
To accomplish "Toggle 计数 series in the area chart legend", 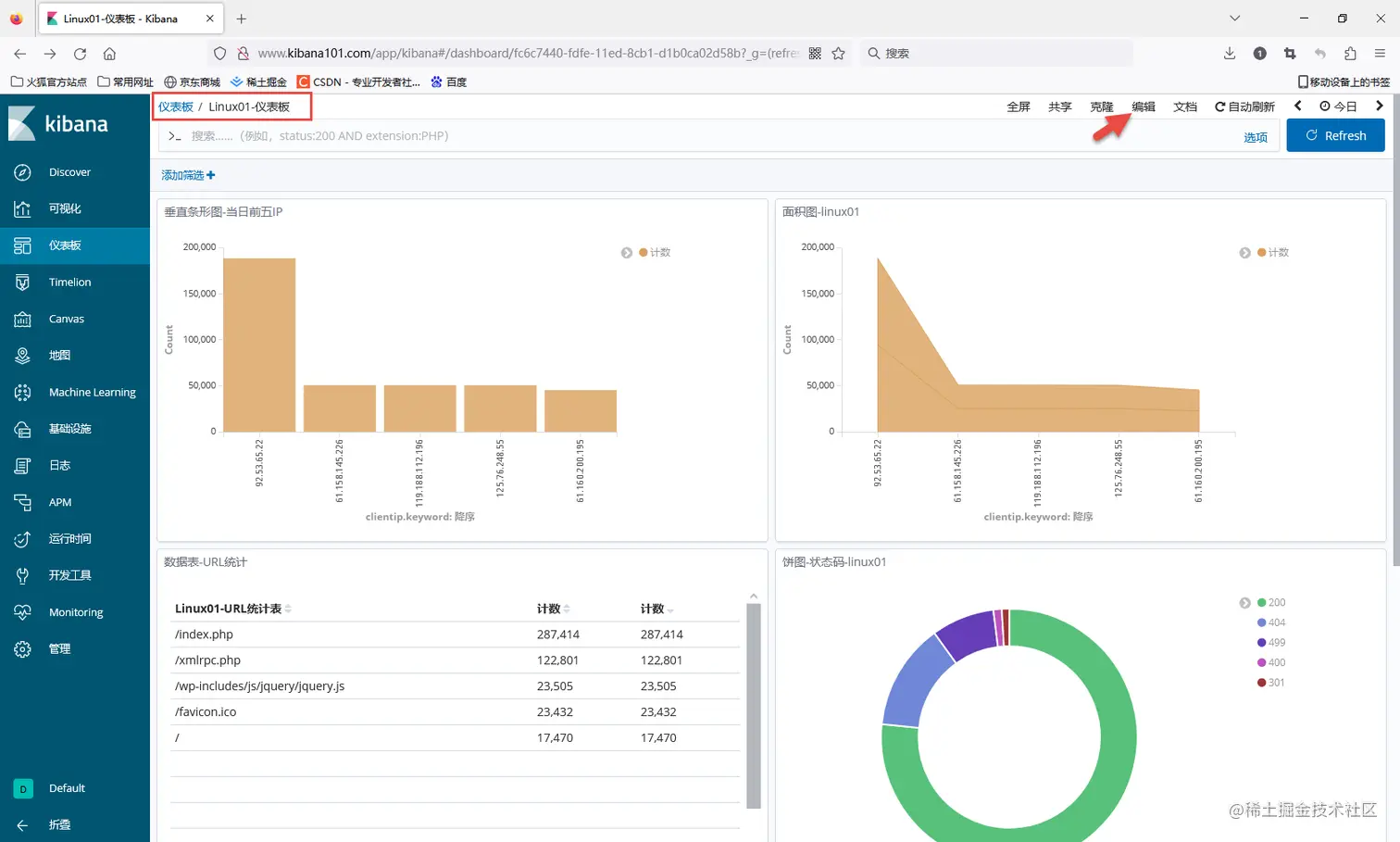I will [1273, 253].
